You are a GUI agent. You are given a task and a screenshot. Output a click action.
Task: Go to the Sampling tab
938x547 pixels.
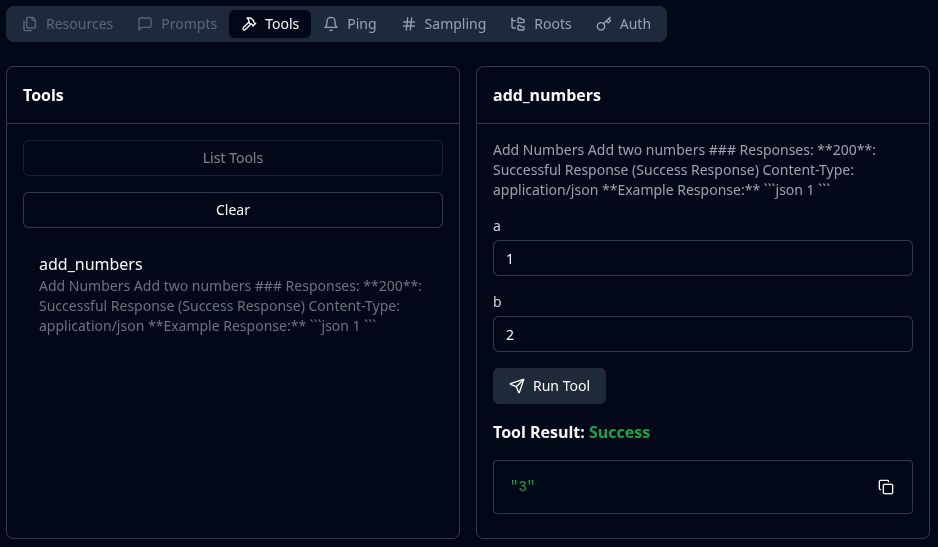tap(444, 24)
